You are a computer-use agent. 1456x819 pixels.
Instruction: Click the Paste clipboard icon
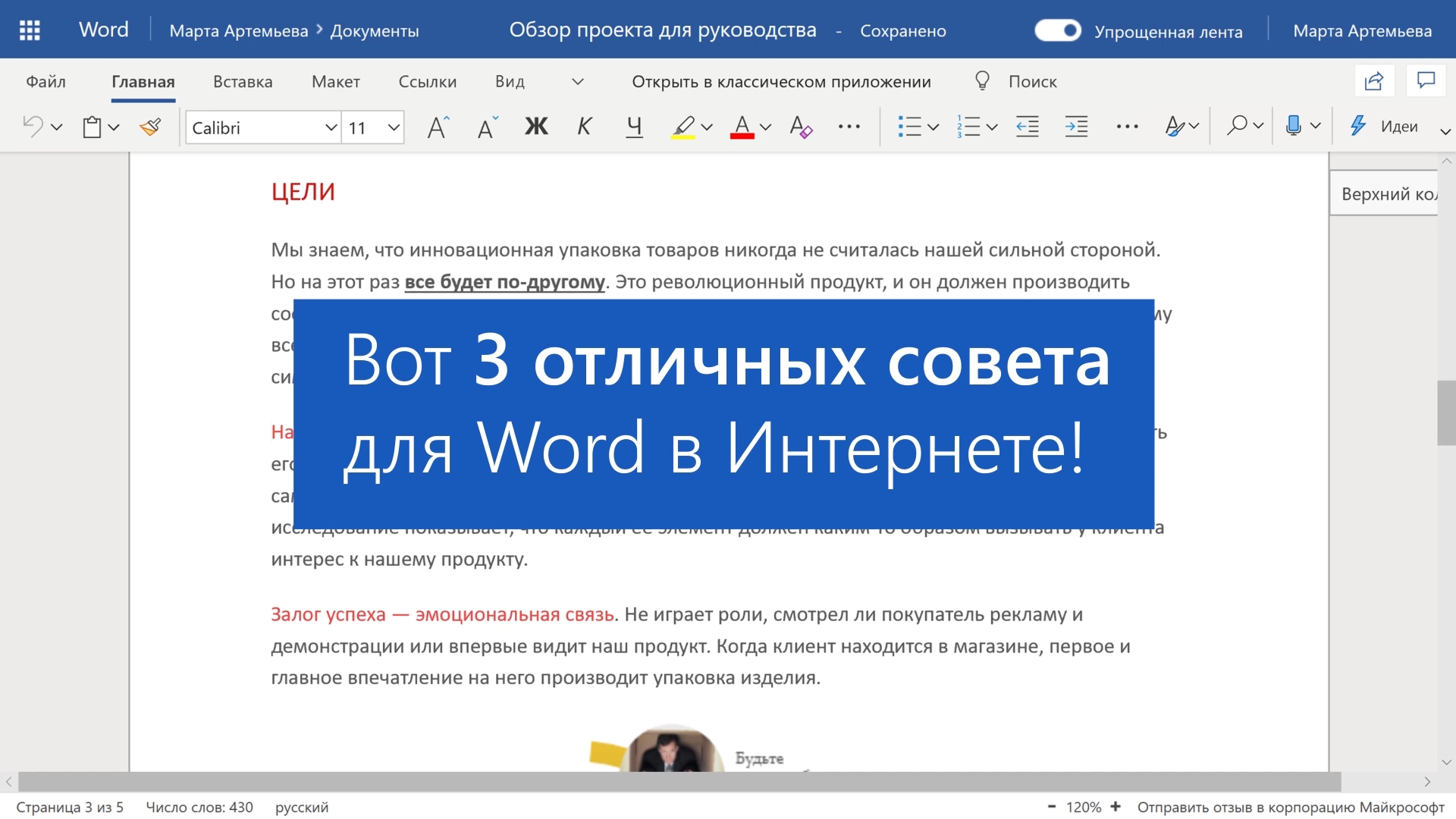pos(92,127)
